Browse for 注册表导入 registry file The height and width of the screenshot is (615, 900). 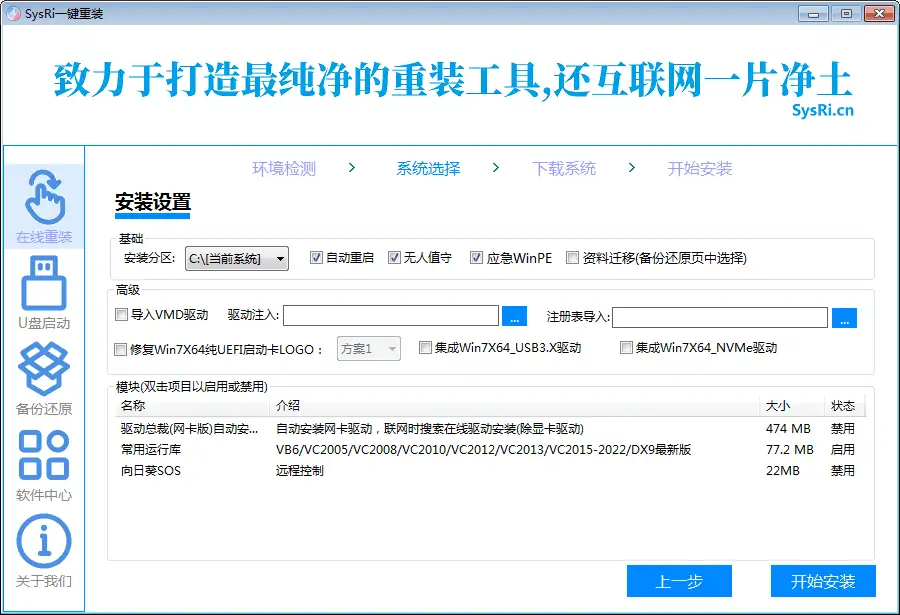tap(844, 318)
